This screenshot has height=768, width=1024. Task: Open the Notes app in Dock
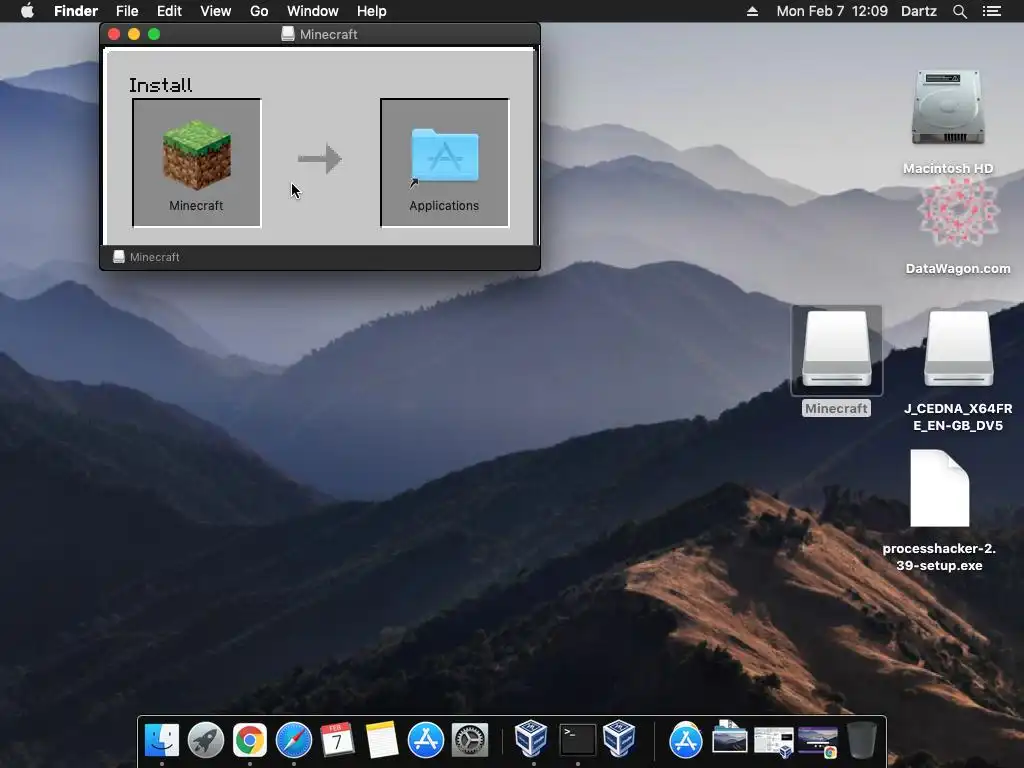coord(382,740)
